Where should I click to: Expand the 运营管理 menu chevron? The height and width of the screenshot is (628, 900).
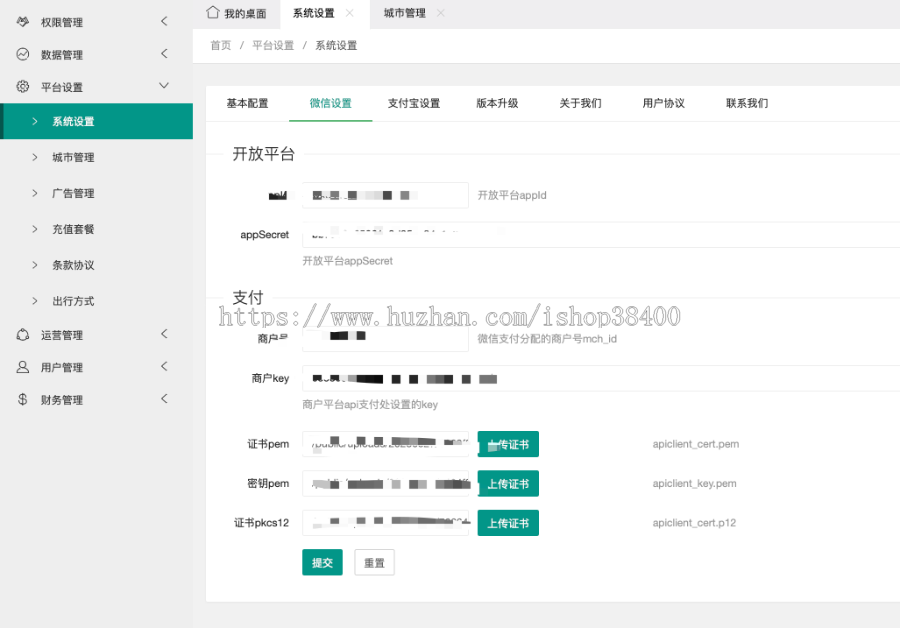[x=164, y=334]
